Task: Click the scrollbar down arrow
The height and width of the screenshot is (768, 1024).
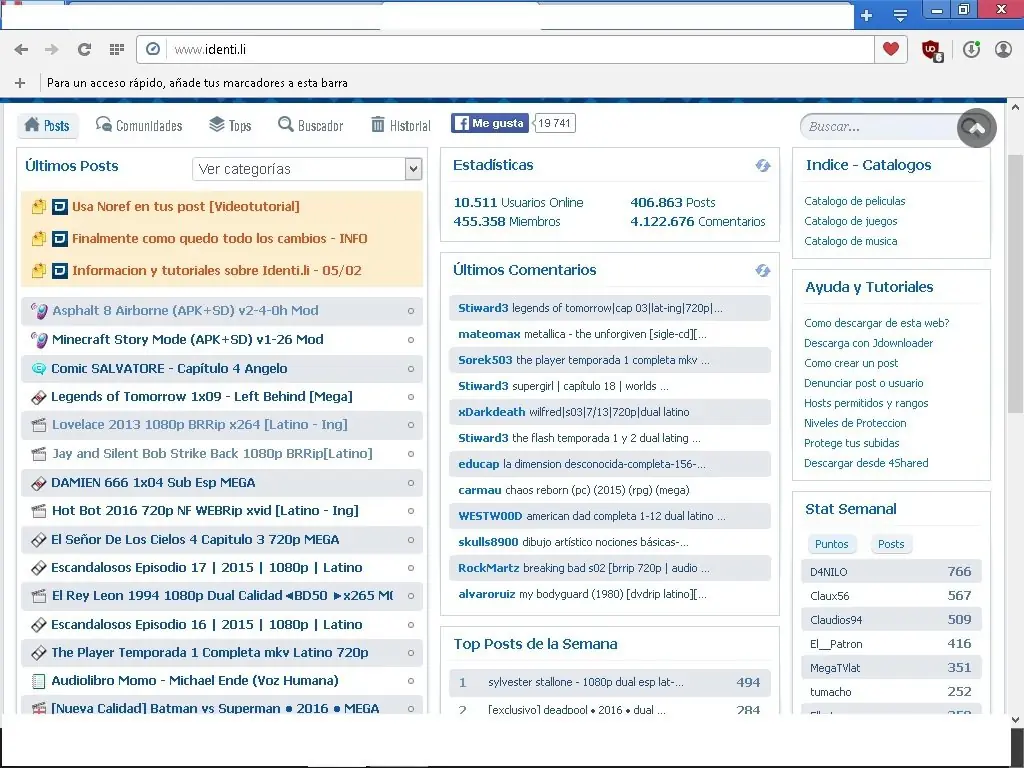Action: pos(1015,720)
